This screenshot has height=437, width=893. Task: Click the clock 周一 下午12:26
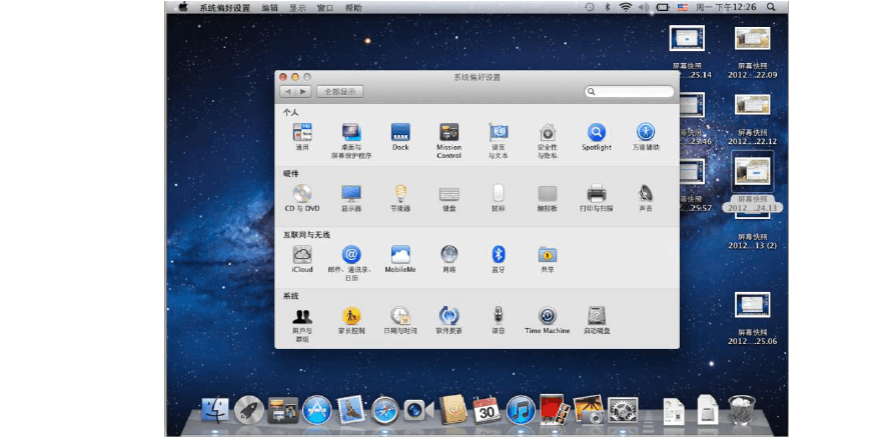[725, 7]
